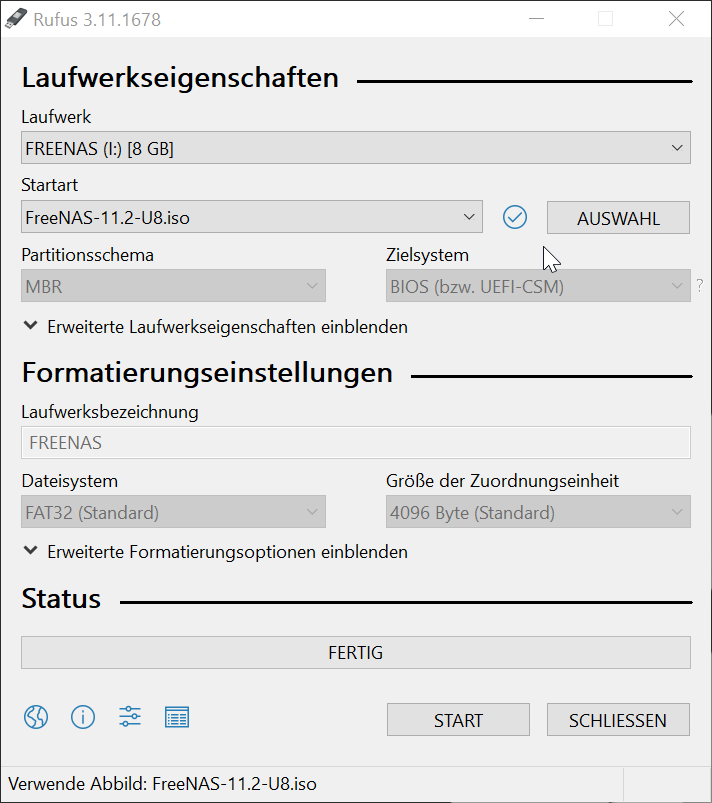The height and width of the screenshot is (803, 712).
Task: Click the SCHLIESSEN button
Action: [618, 720]
